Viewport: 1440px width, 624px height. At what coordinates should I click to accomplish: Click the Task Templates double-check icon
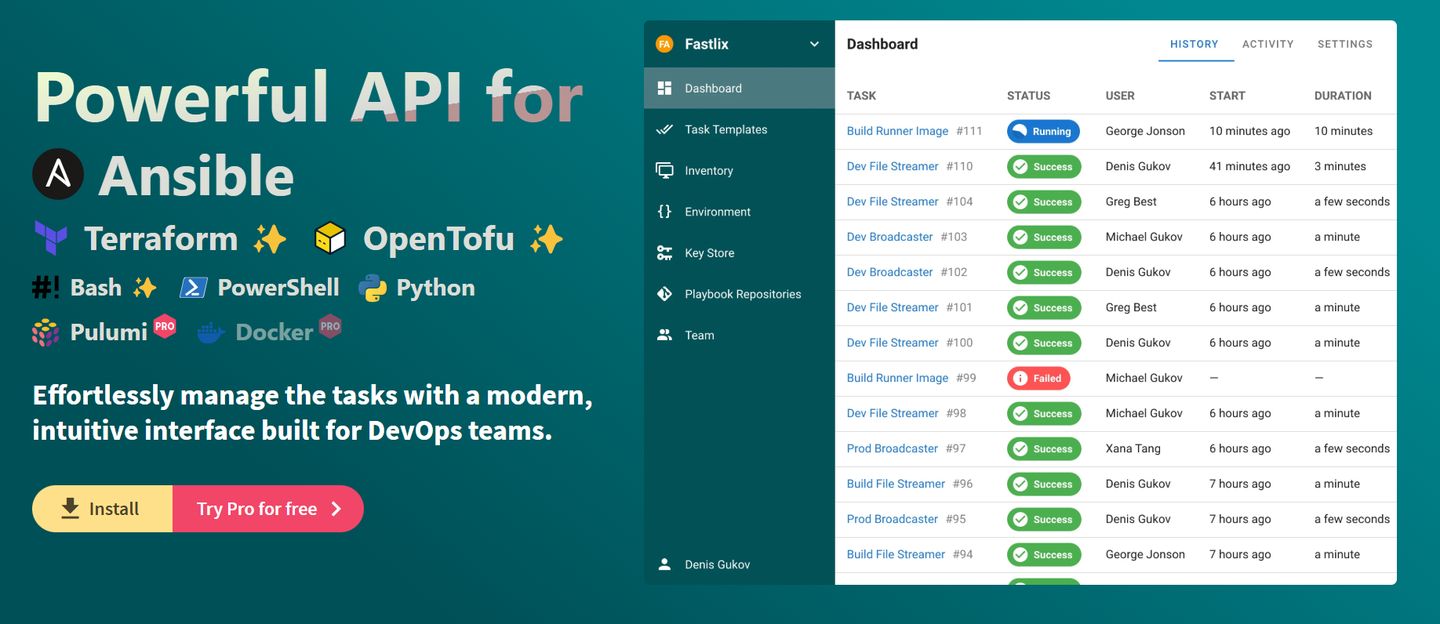point(664,129)
